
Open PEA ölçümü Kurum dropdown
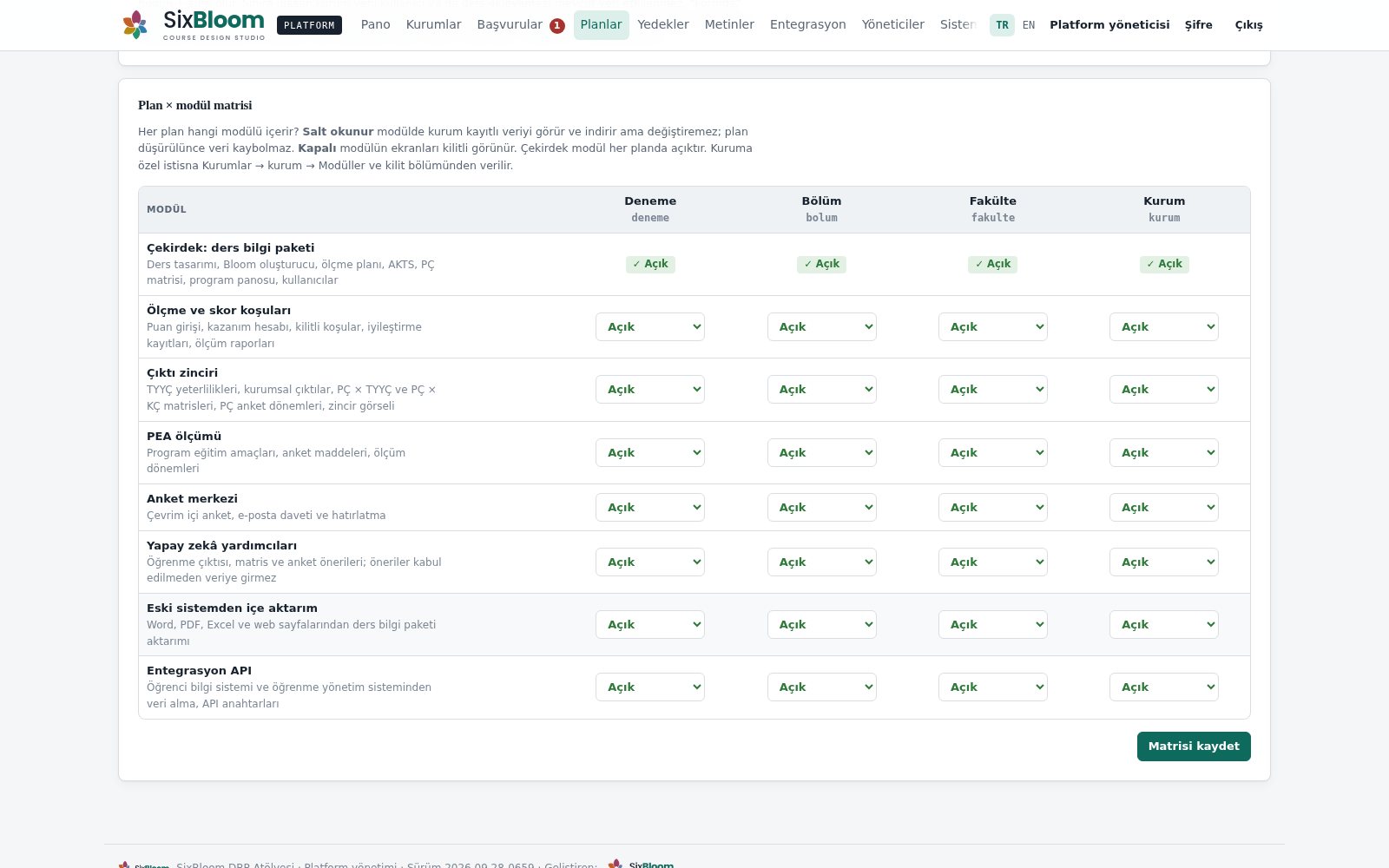tap(1164, 453)
